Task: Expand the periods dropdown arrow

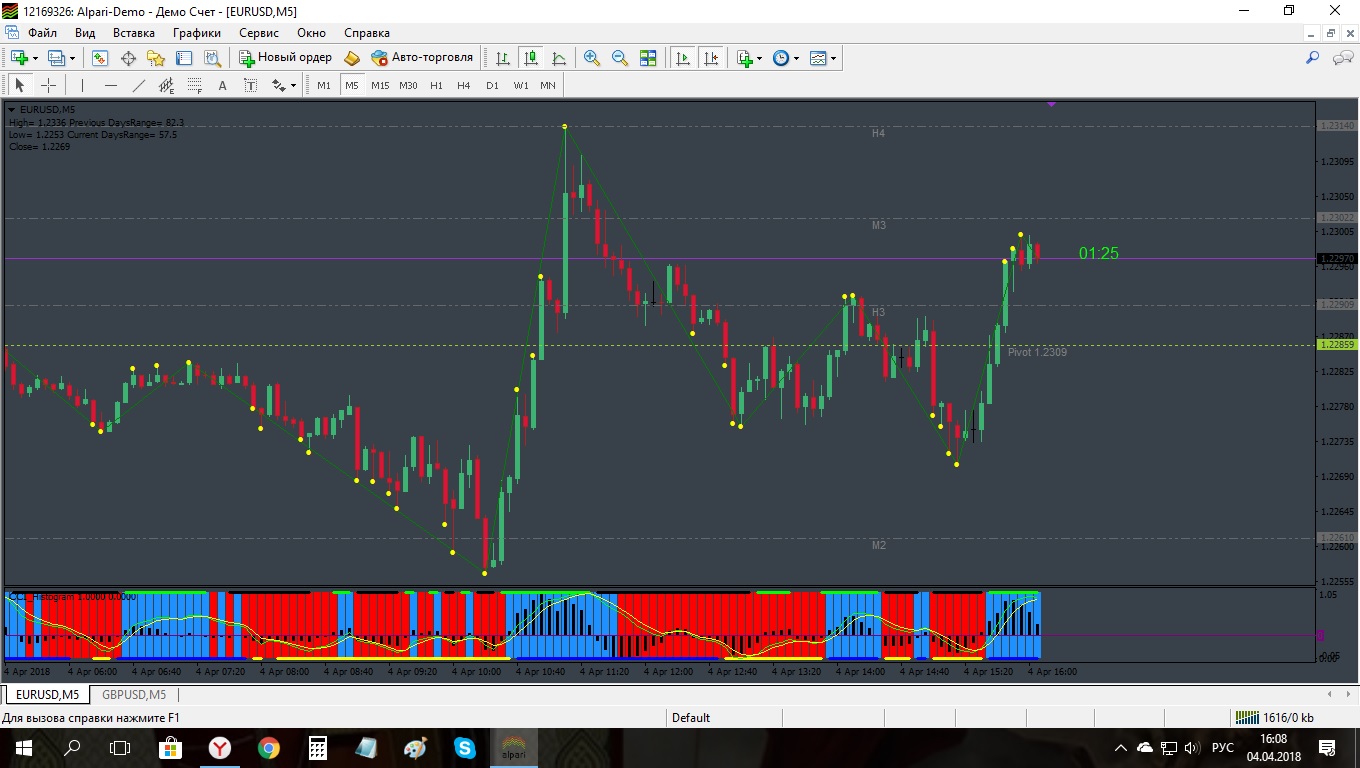Action: click(797, 58)
